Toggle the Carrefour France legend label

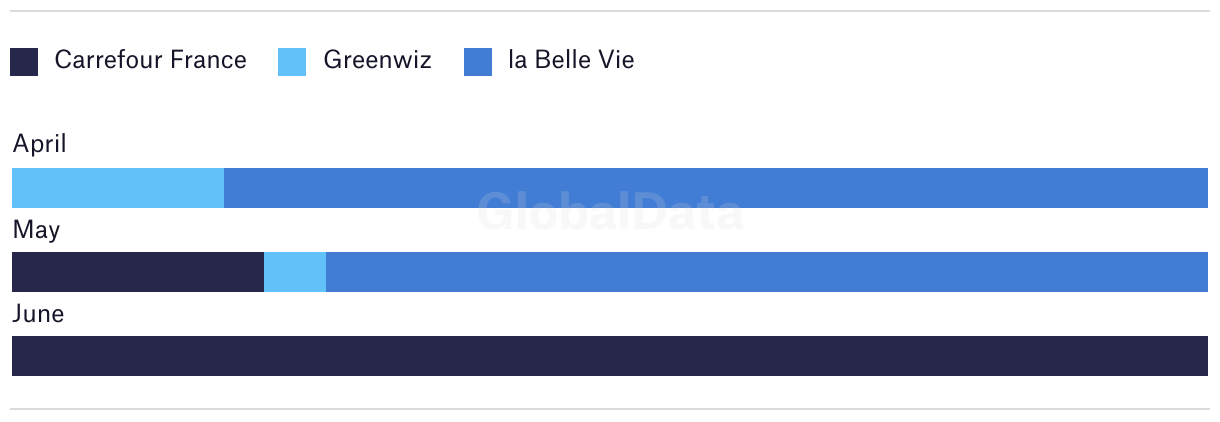pos(151,60)
